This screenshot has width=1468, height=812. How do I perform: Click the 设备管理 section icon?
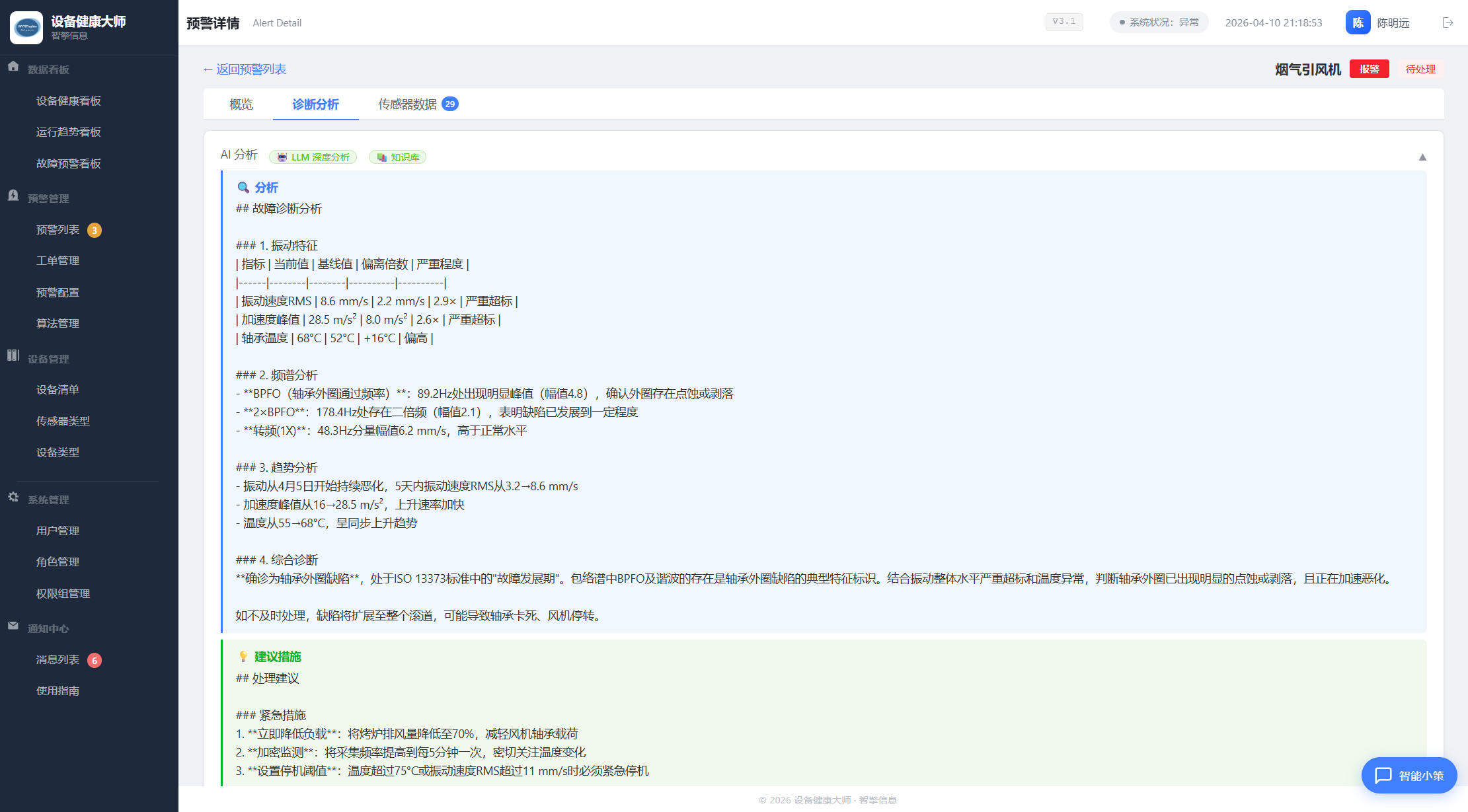tap(13, 355)
